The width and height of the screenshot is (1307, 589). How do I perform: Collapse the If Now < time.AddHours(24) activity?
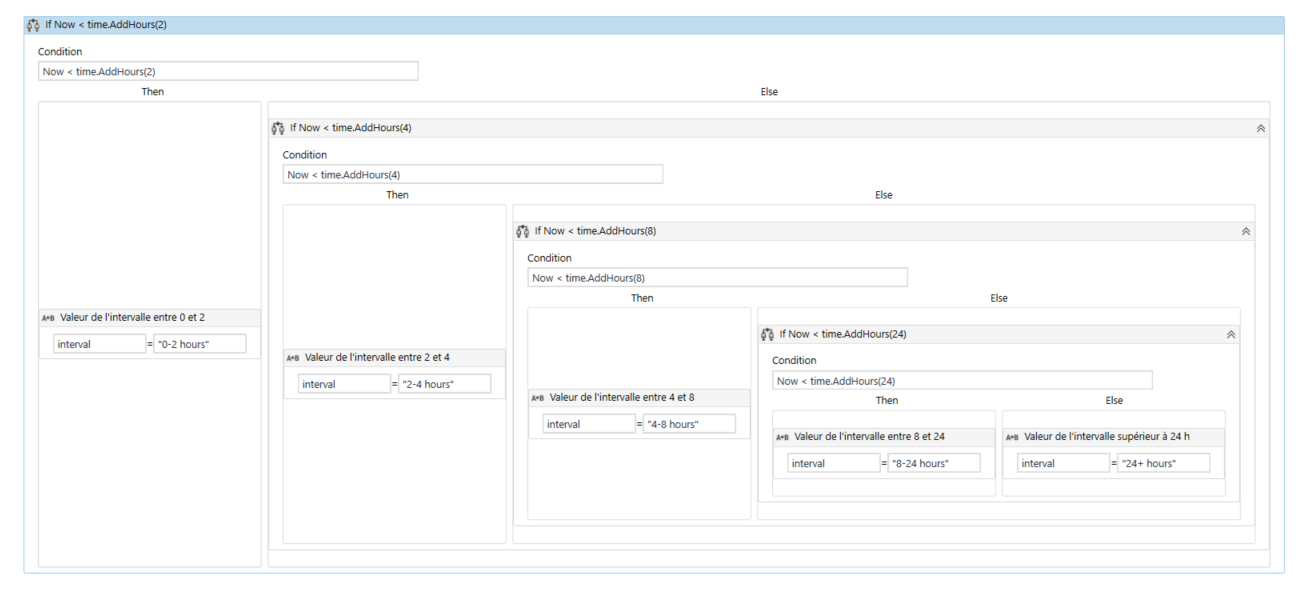click(1231, 334)
